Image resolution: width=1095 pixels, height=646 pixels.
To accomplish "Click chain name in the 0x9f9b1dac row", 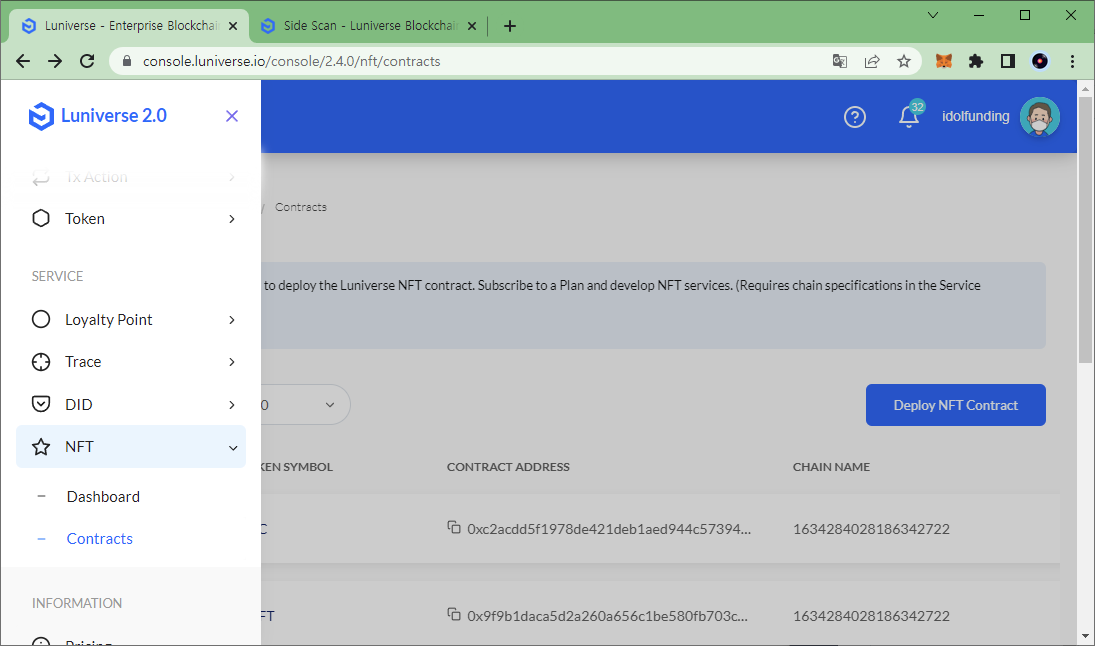I will [x=871, y=616].
